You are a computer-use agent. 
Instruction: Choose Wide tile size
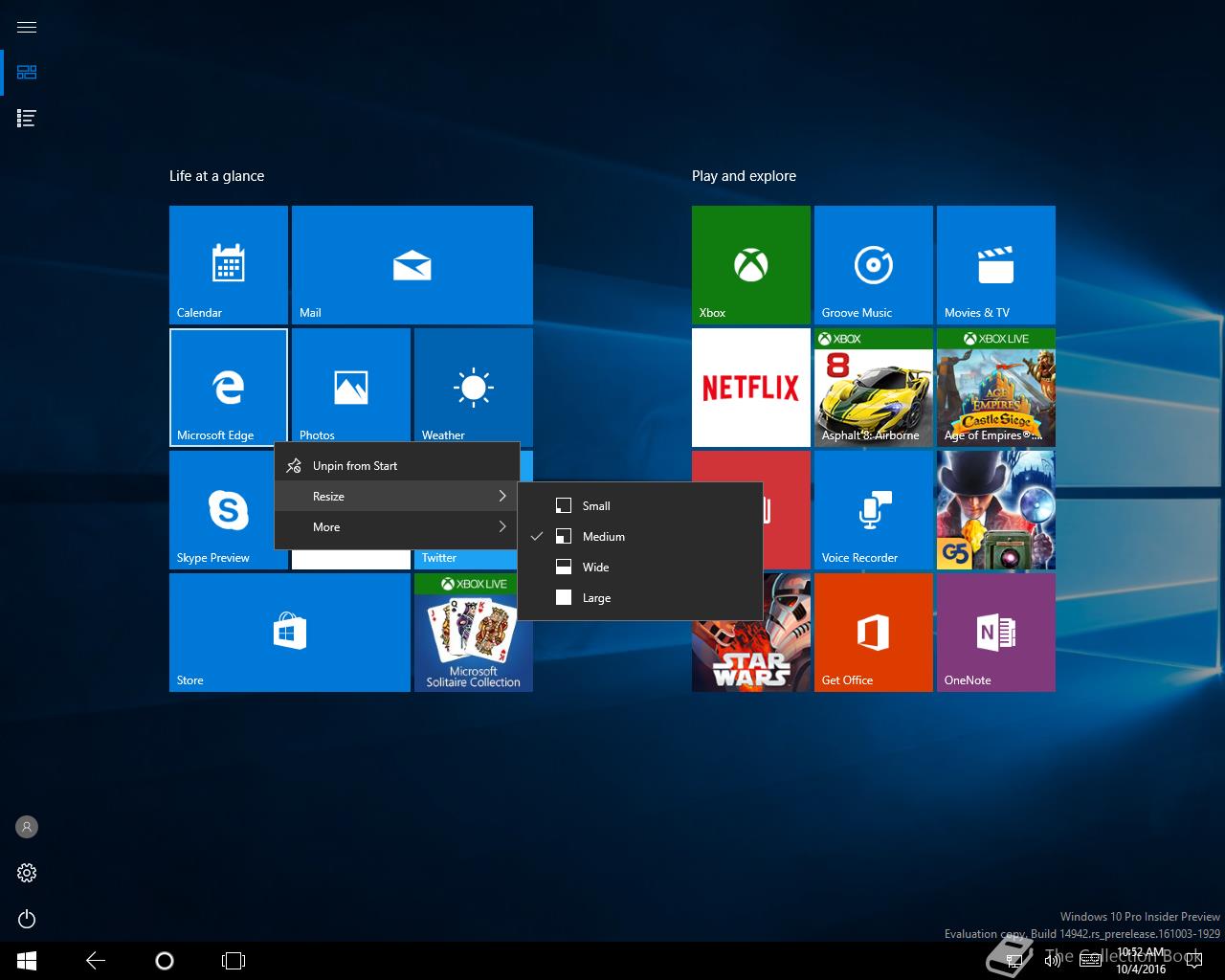click(x=595, y=568)
